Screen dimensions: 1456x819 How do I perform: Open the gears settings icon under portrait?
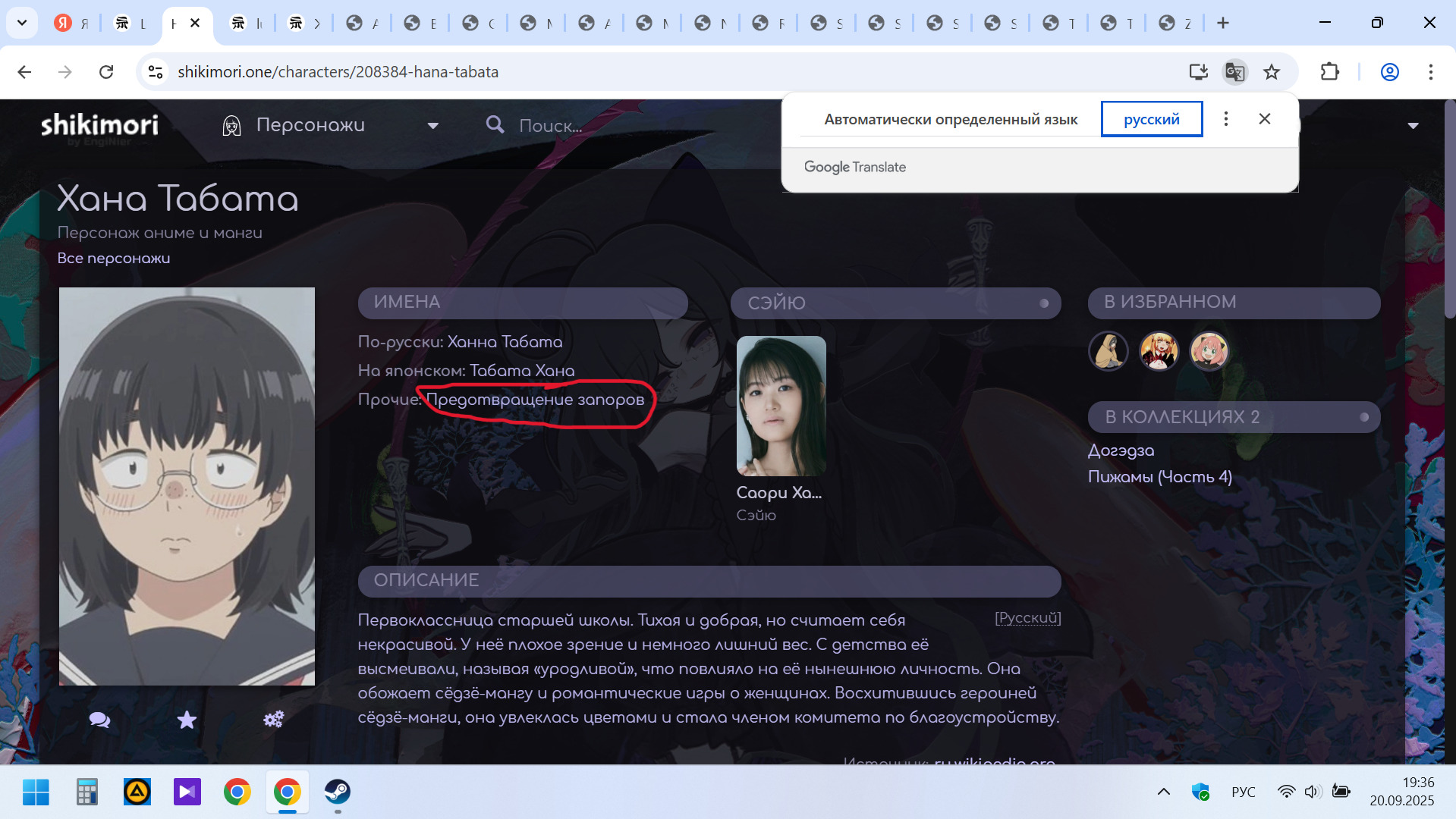click(273, 719)
